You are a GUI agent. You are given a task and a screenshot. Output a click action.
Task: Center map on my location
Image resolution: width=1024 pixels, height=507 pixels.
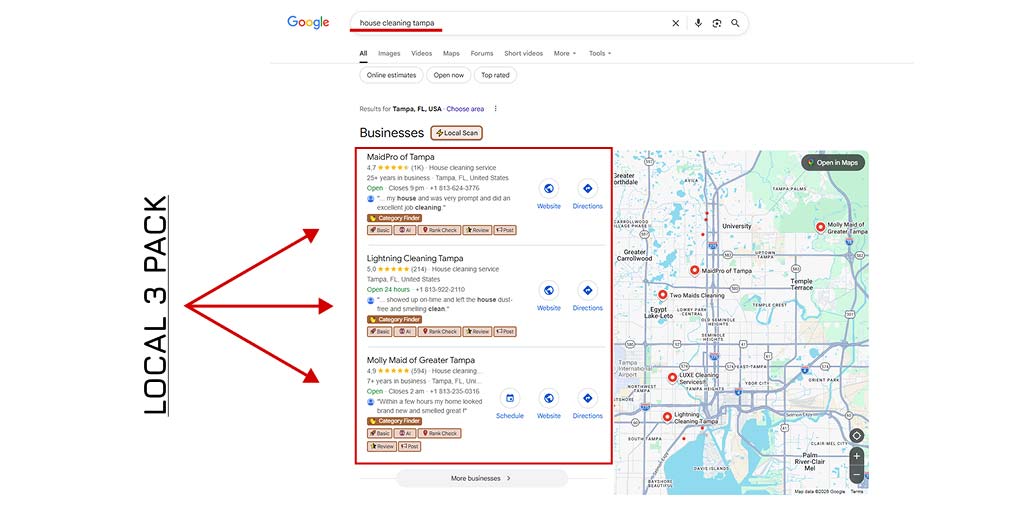point(857,435)
